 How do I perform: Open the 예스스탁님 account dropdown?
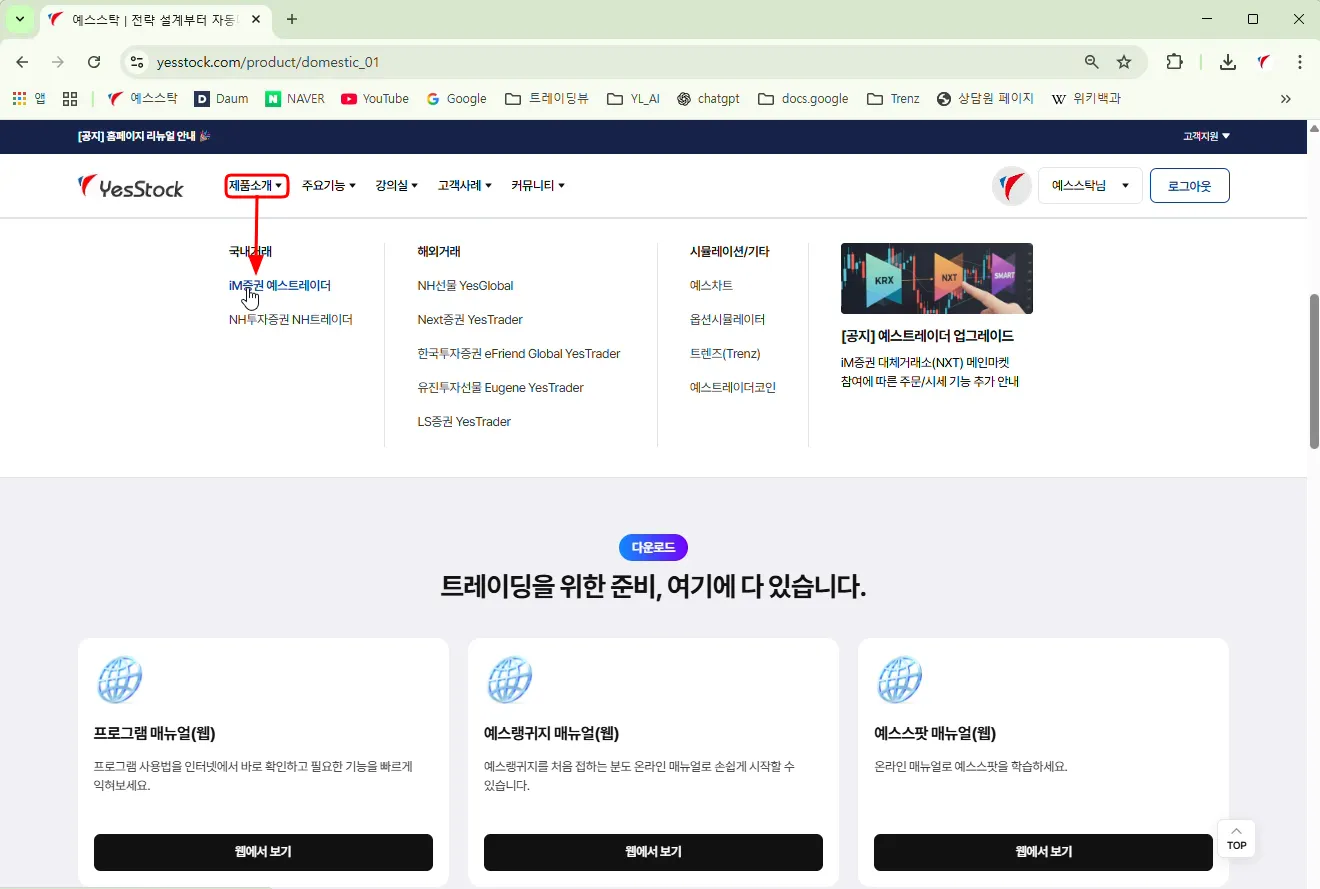pos(1090,186)
